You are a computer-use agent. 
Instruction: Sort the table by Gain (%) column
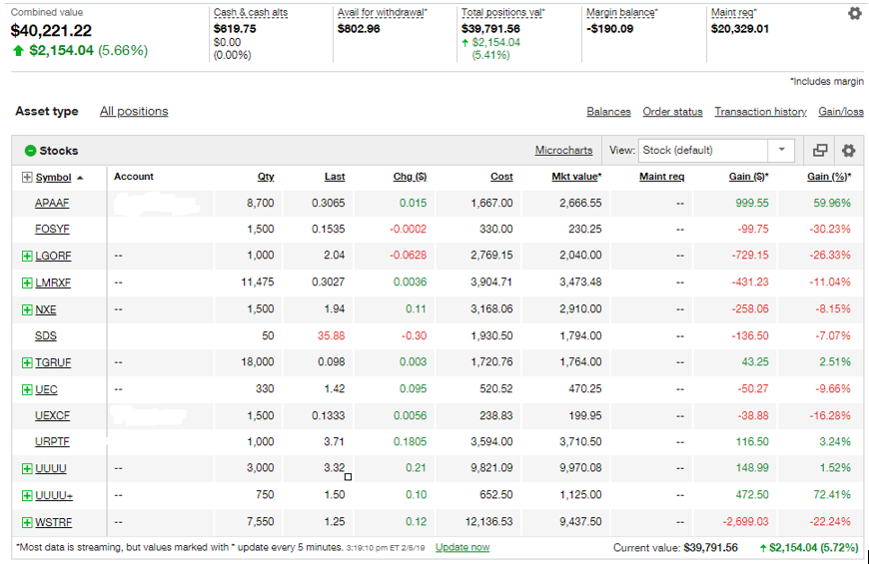(828, 177)
